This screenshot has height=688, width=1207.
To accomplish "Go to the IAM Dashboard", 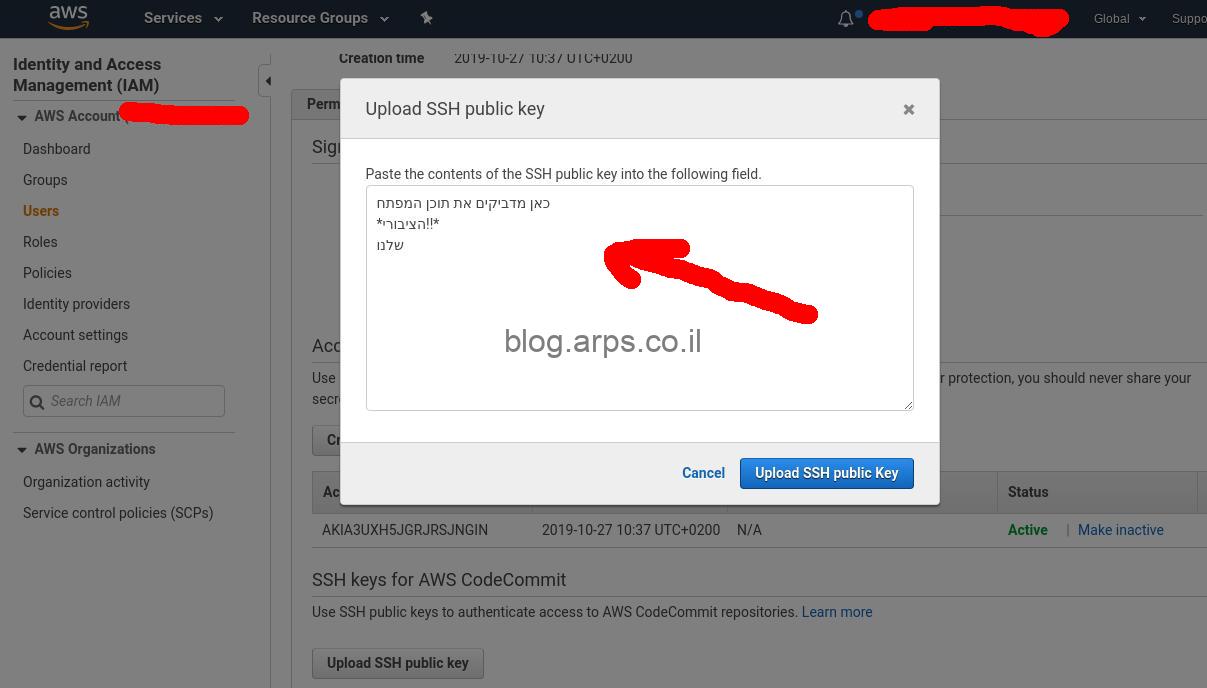I will [x=57, y=149].
